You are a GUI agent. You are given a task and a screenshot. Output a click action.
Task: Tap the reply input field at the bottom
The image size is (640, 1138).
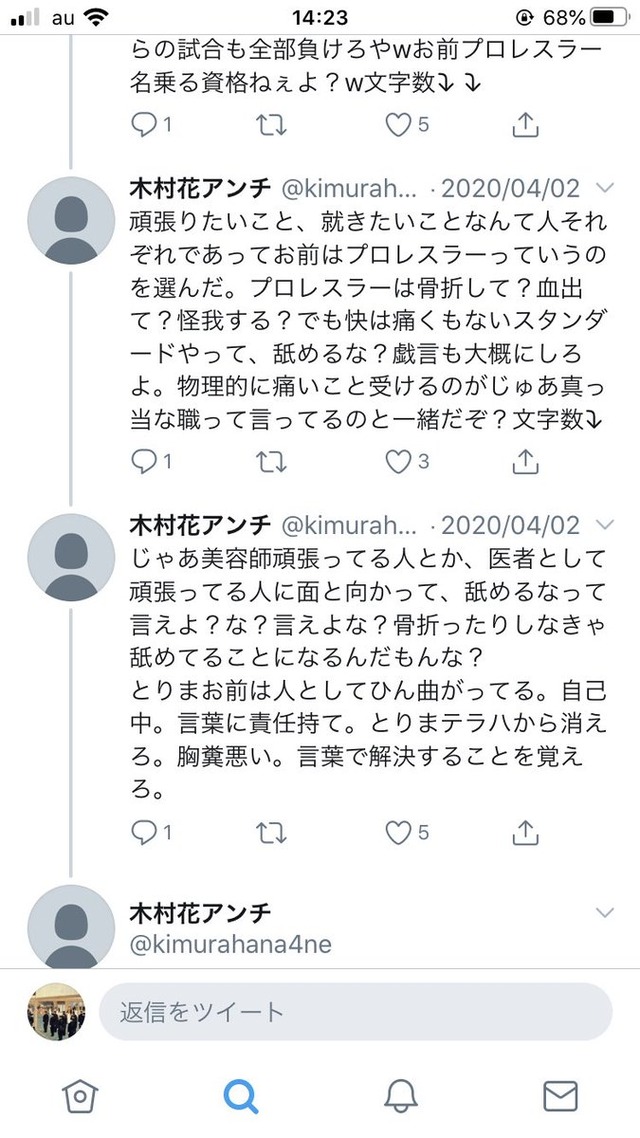(x=355, y=1012)
